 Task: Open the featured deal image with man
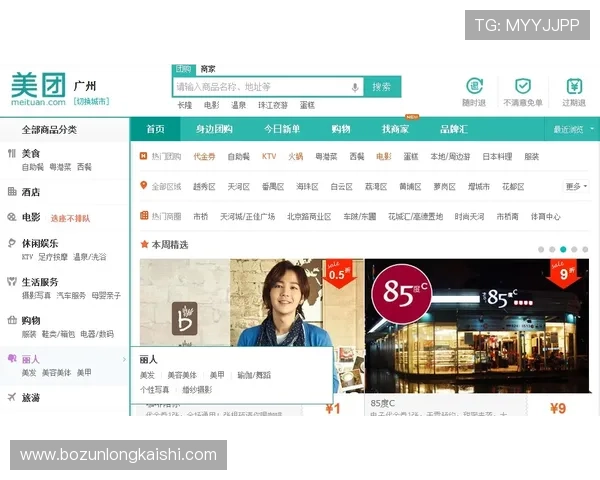pos(252,302)
